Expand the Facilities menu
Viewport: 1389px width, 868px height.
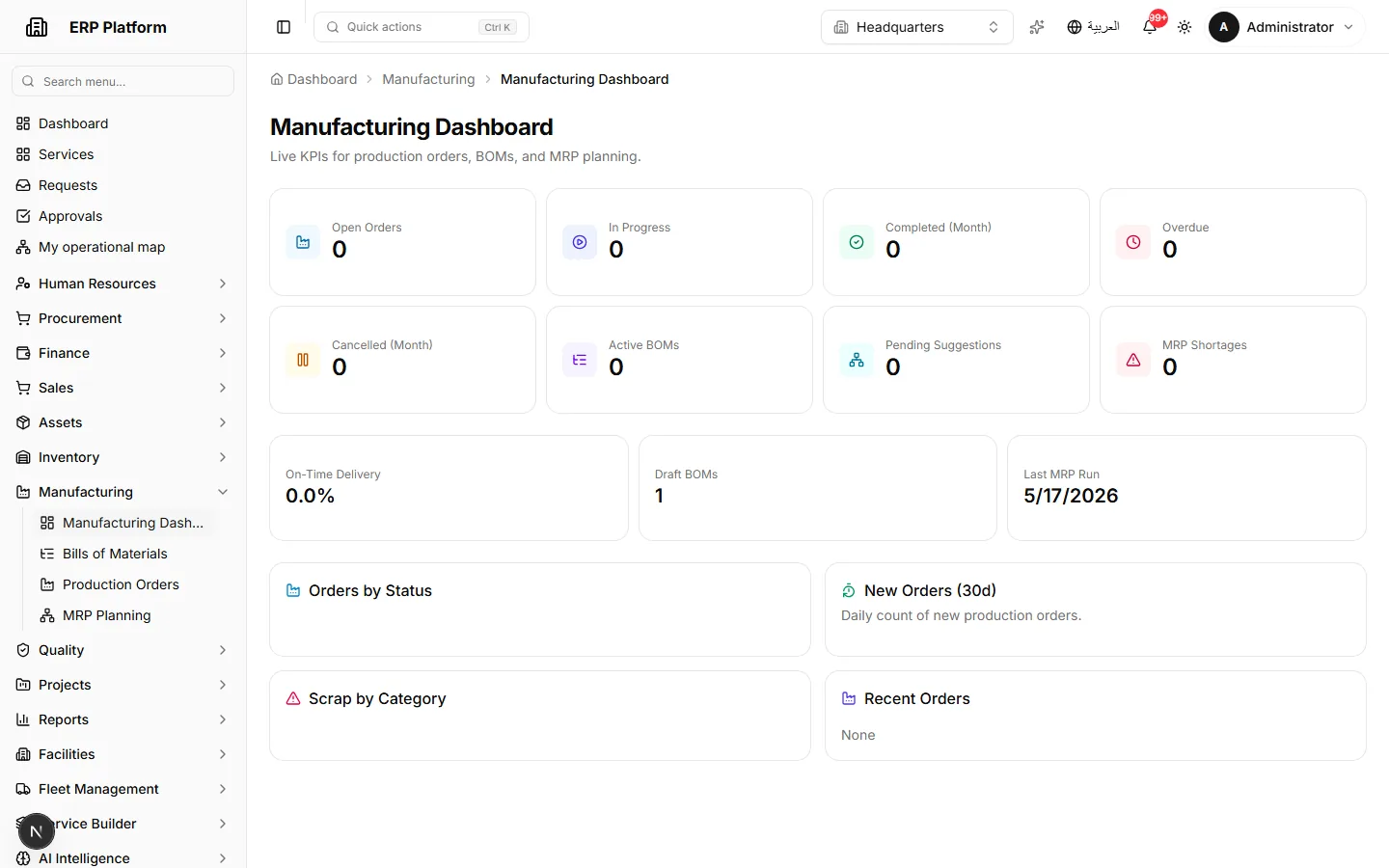tap(123, 754)
